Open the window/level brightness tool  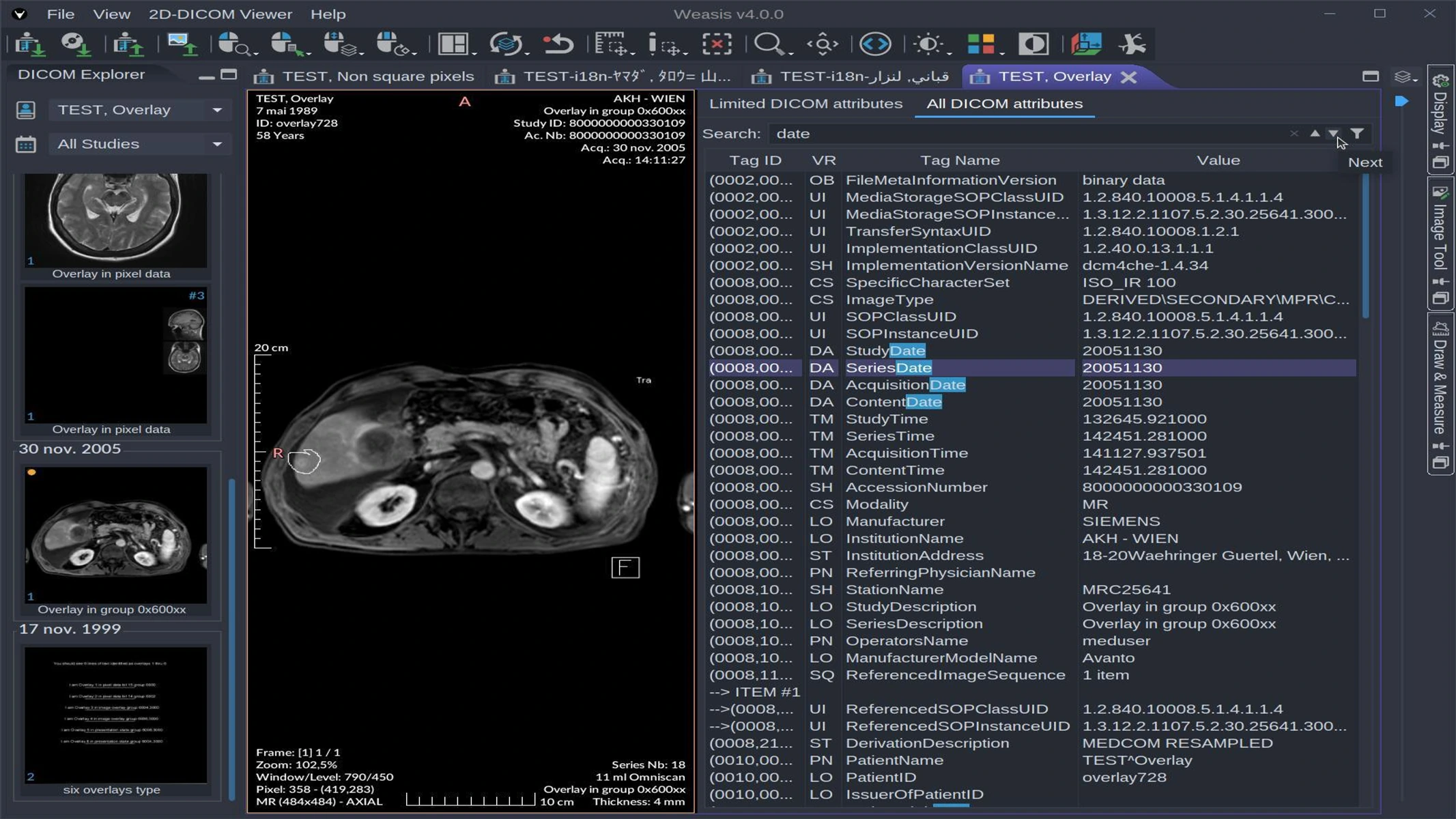click(x=928, y=43)
